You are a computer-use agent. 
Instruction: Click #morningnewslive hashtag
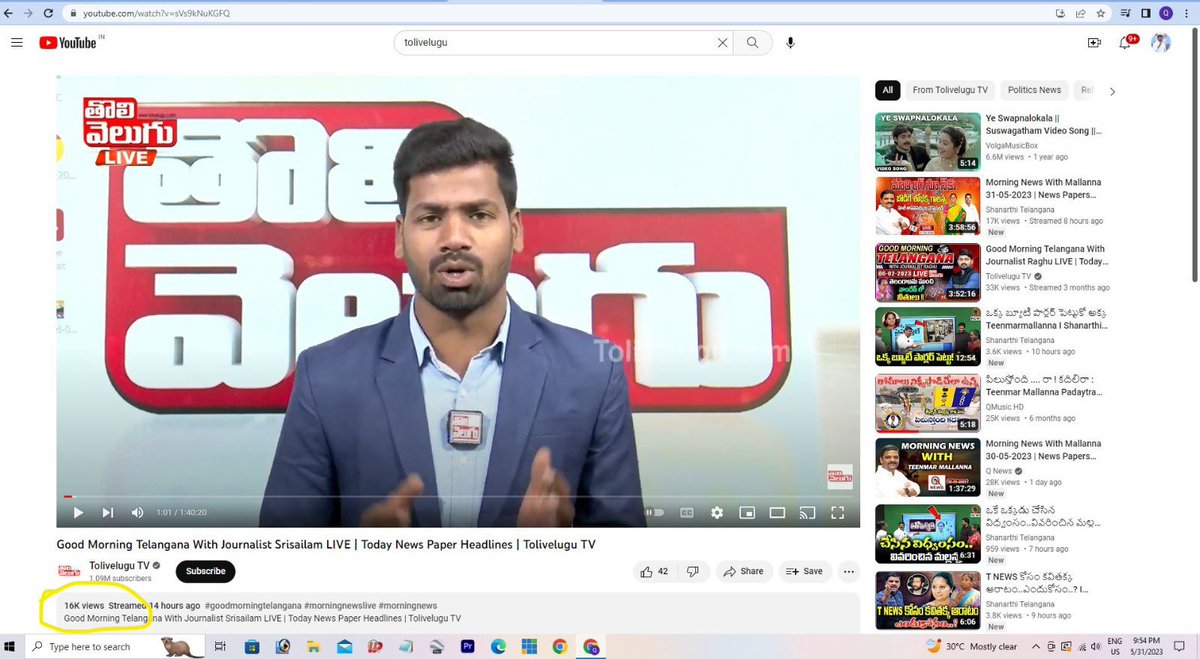pyautogui.click(x=338, y=606)
